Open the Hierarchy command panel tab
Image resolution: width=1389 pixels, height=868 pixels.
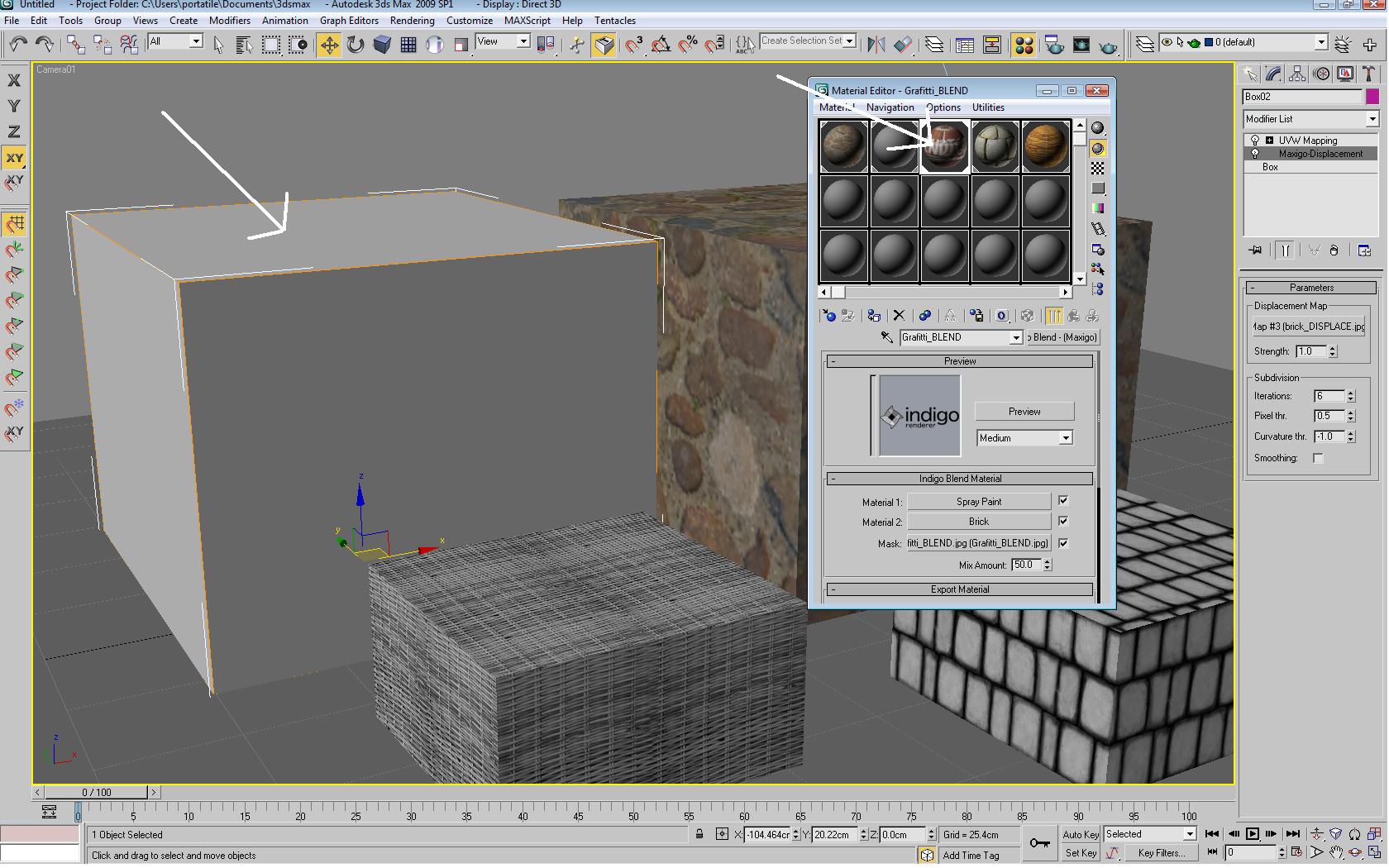(x=1297, y=74)
